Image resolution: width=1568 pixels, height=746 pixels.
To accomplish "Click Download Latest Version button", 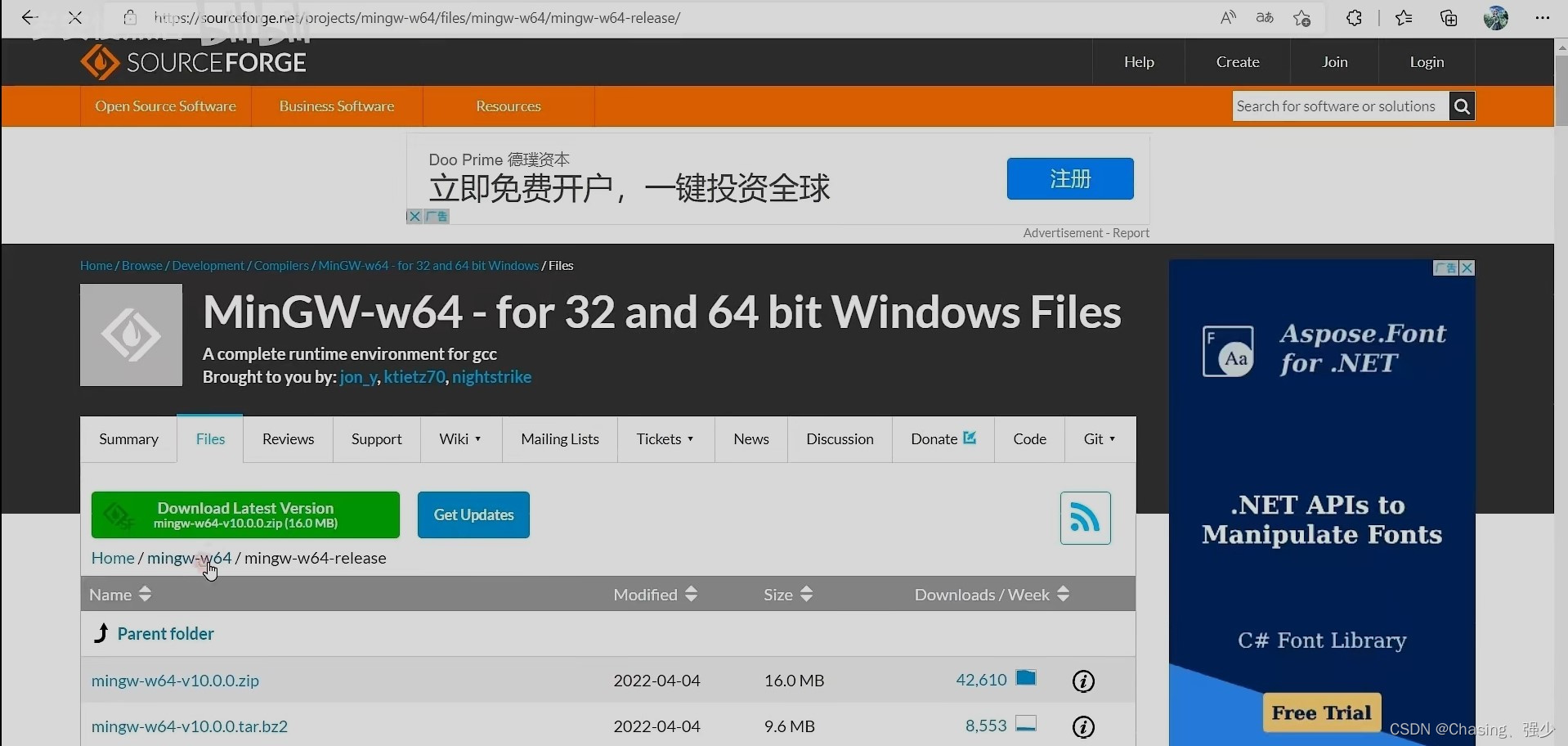I will coord(245,515).
